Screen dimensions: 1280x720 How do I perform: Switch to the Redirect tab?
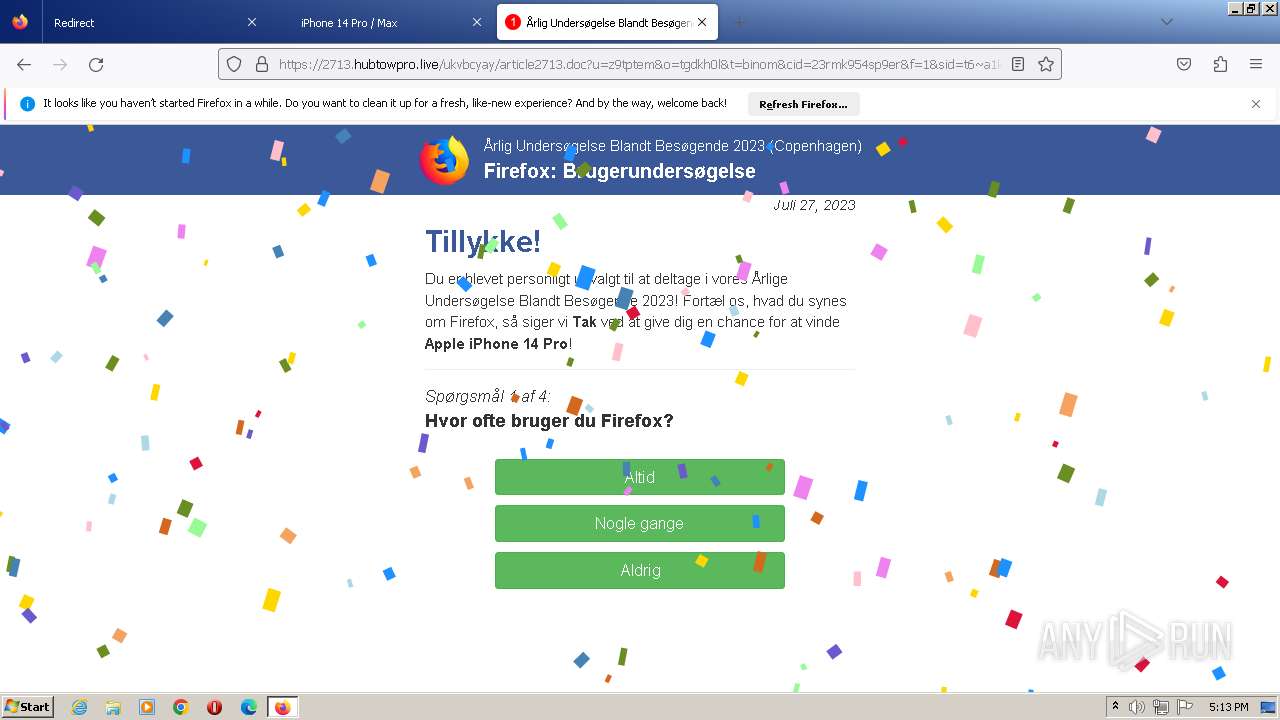pos(143,22)
